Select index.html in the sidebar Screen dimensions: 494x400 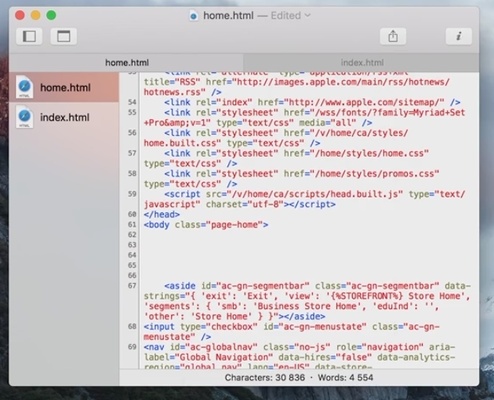pyautogui.click(x=64, y=117)
